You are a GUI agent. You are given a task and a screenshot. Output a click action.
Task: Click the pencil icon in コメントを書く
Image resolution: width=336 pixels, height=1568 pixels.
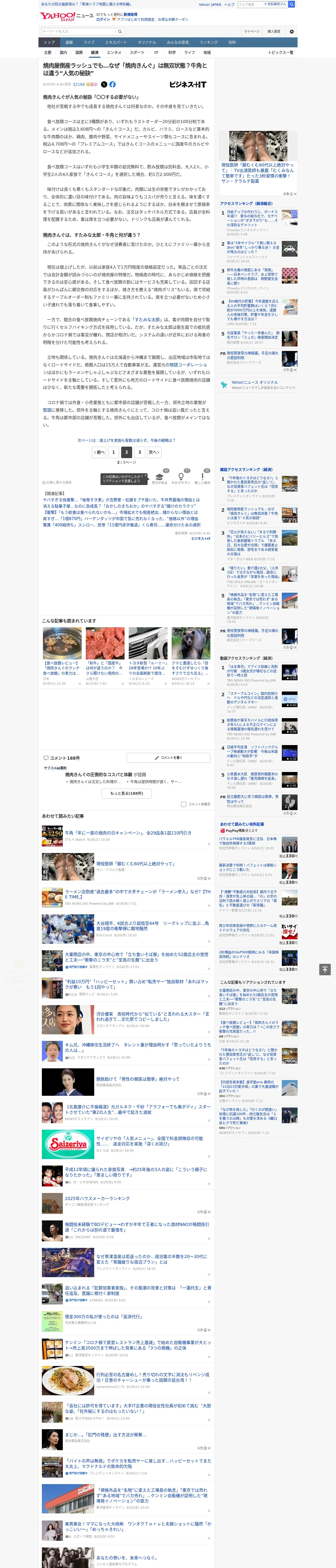pyautogui.click(x=157, y=758)
